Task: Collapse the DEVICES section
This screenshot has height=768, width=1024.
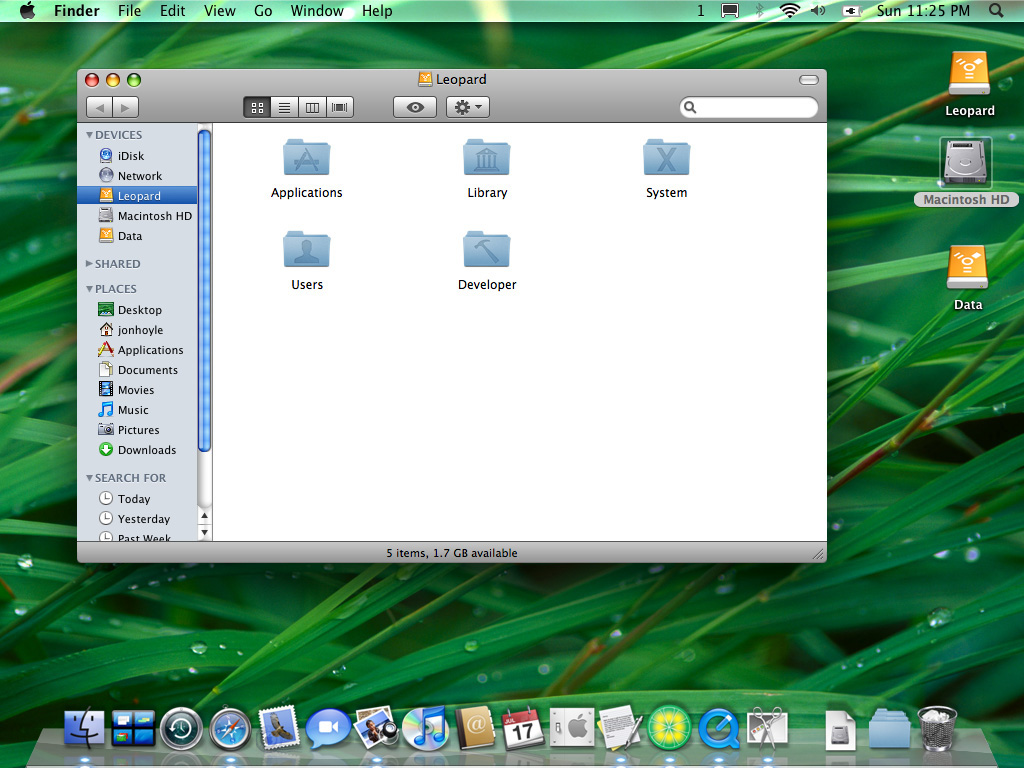Action: click(89, 135)
